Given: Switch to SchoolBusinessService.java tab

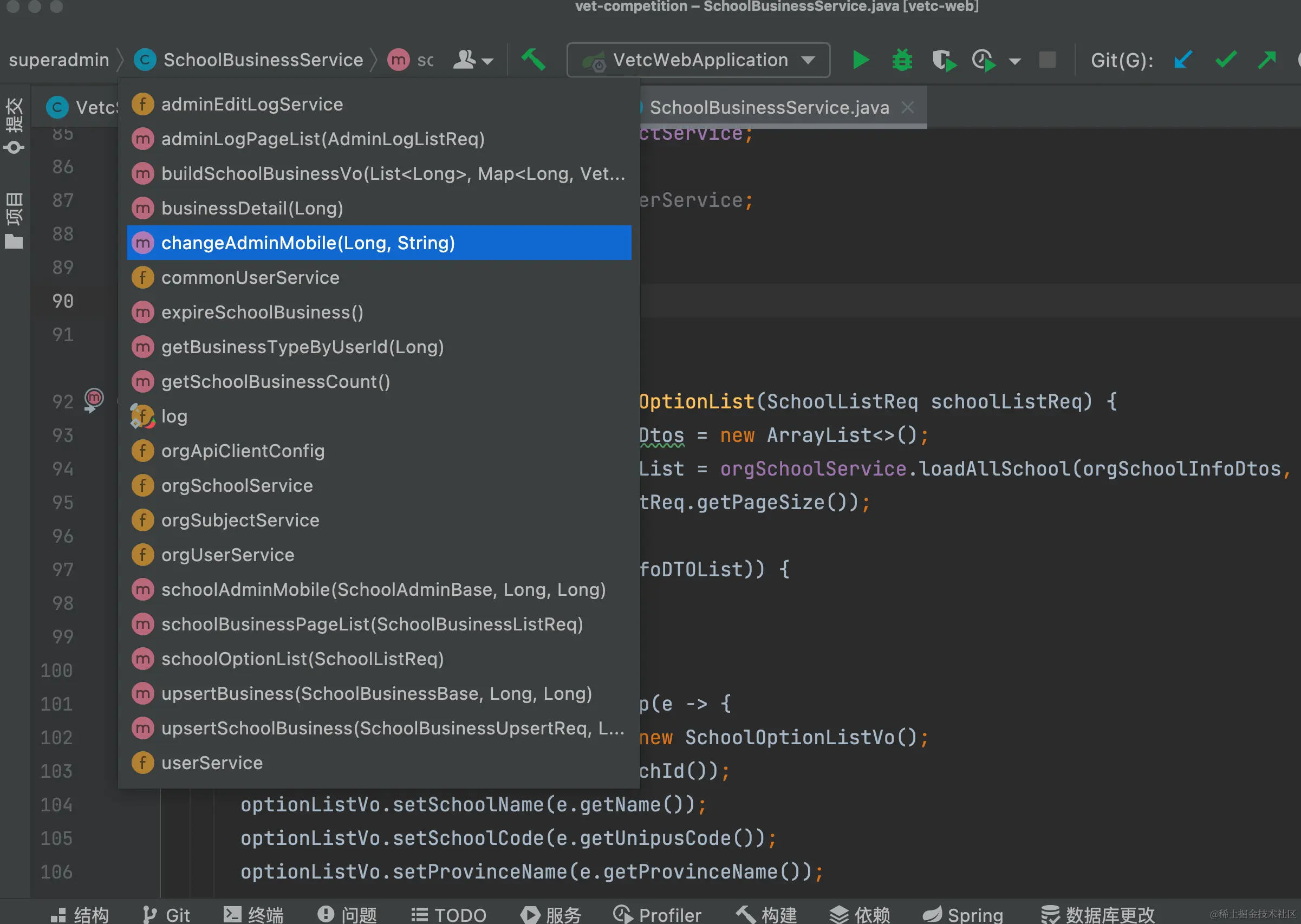Looking at the screenshot, I should (x=769, y=108).
